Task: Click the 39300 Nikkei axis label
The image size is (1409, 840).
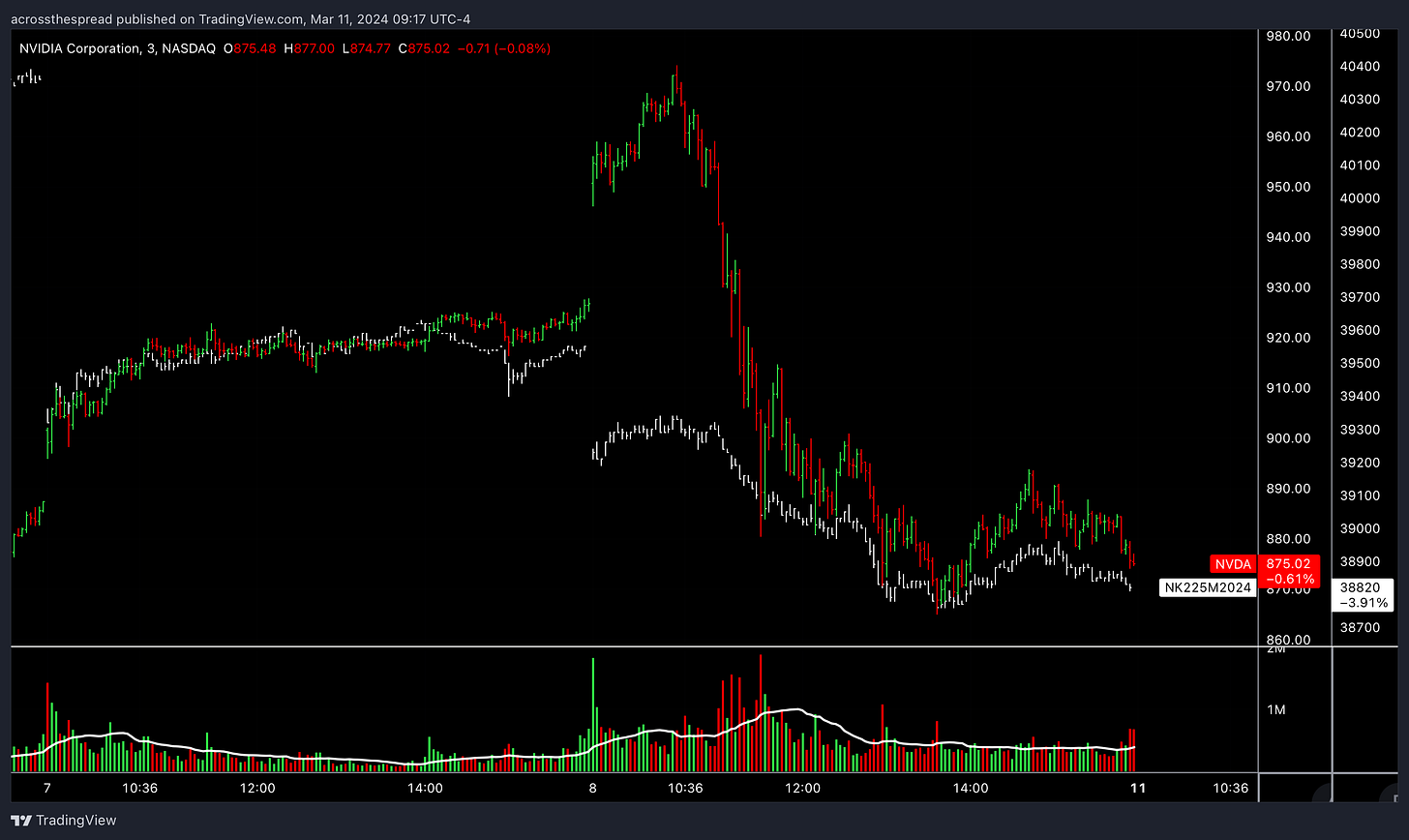Action: point(1360,430)
